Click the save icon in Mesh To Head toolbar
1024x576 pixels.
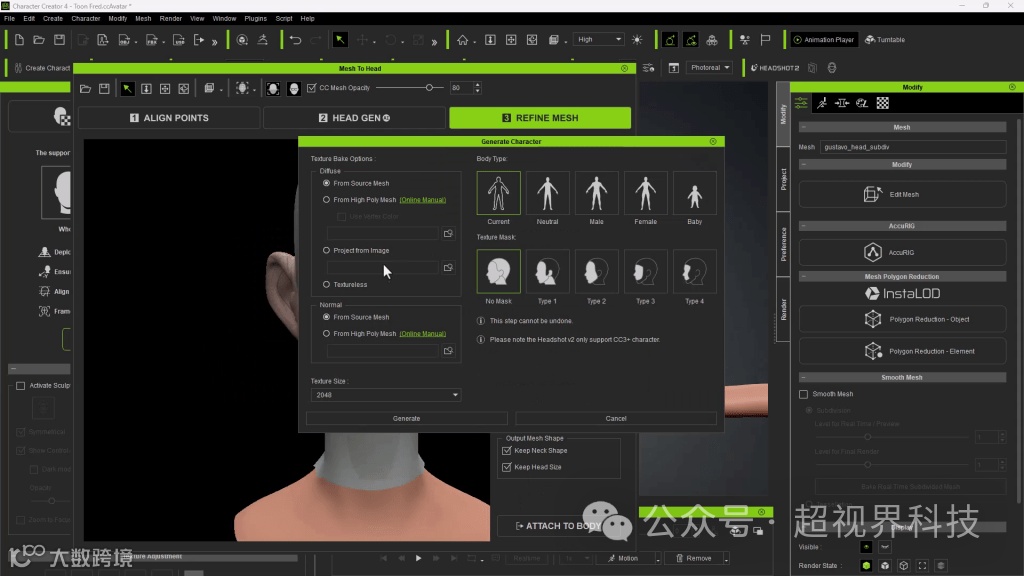point(104,88)
